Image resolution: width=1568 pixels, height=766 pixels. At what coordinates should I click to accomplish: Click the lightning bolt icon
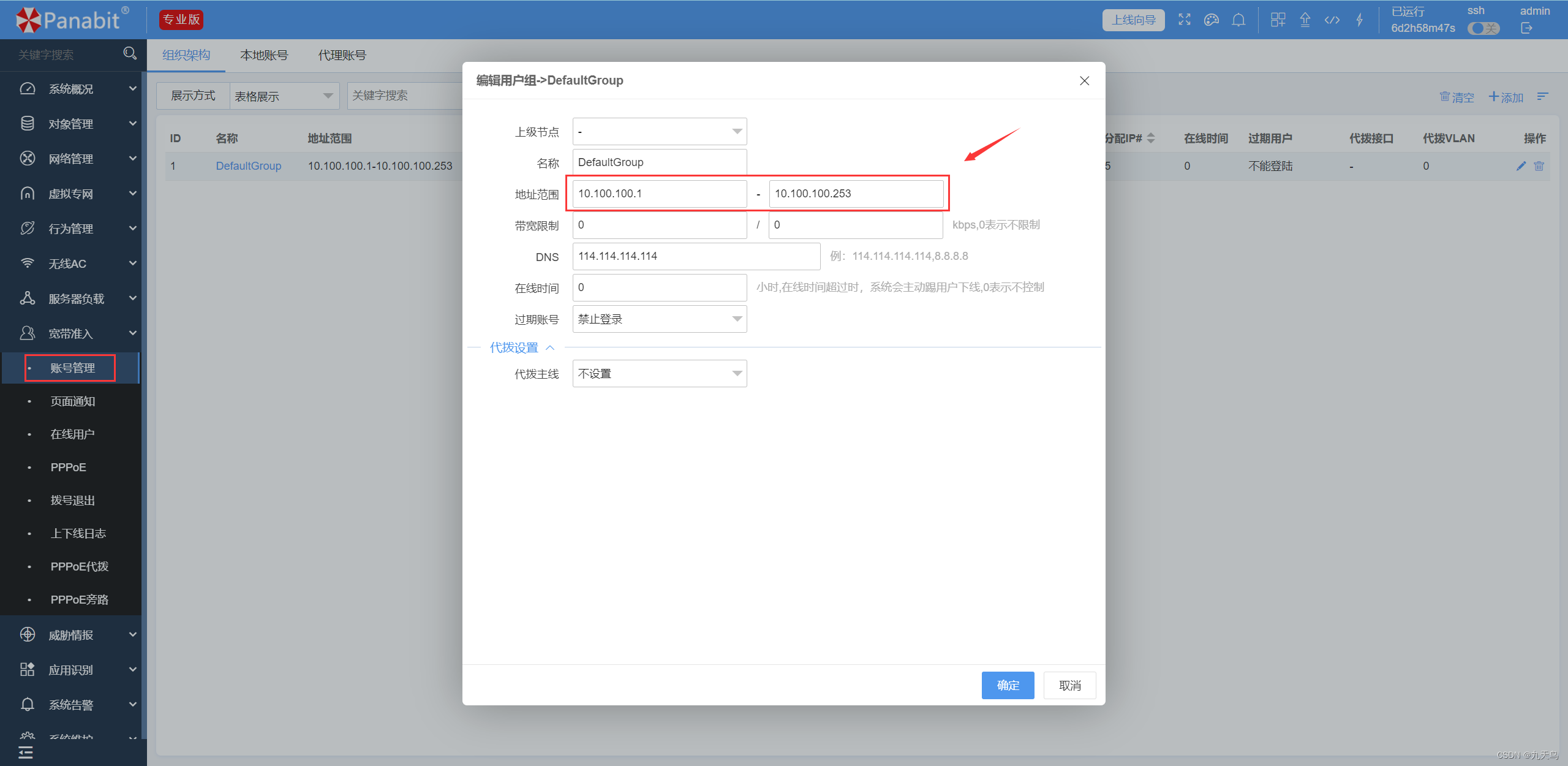pyautogui.click(x=1359, y=20)
